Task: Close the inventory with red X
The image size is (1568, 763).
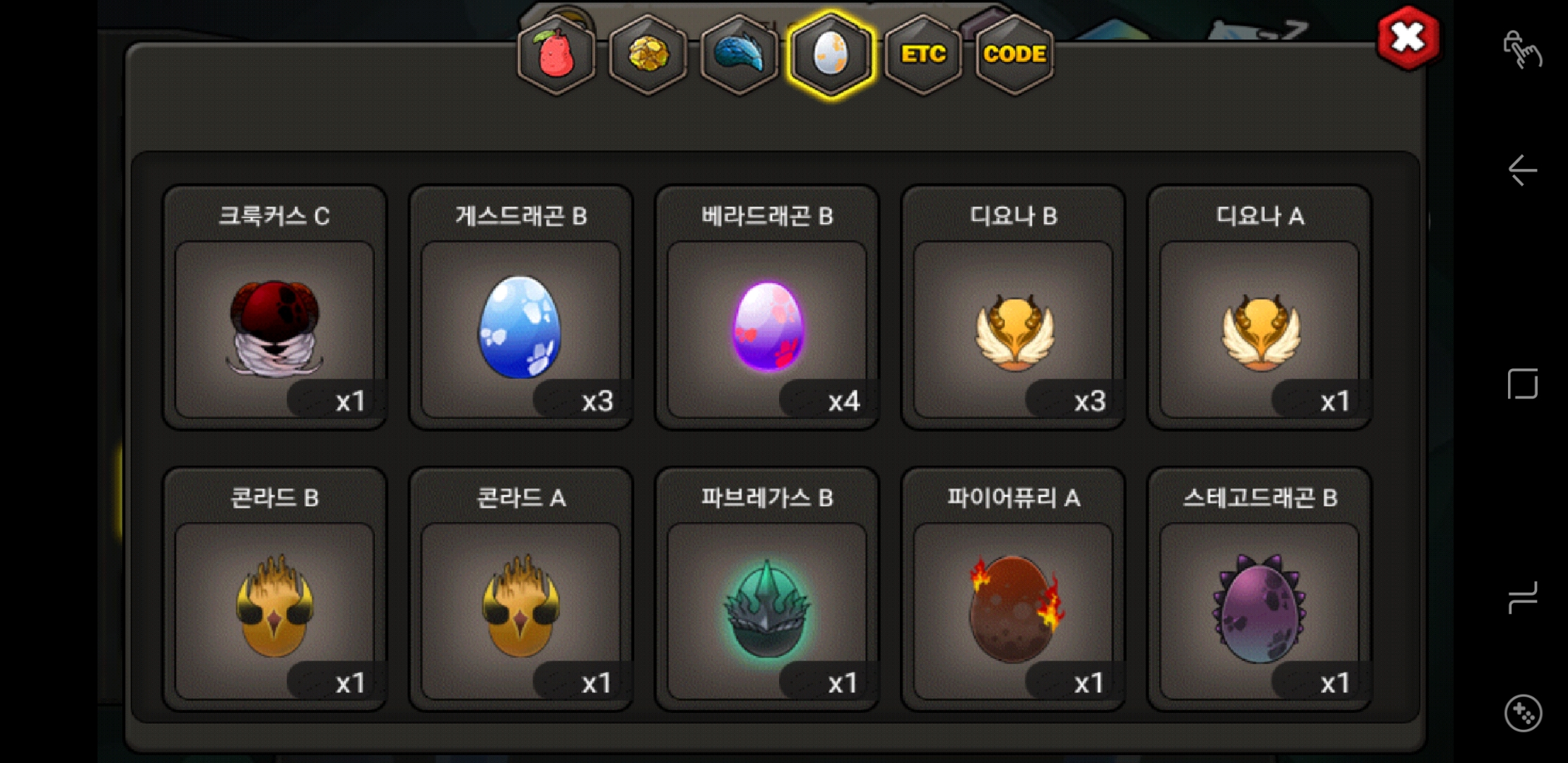Action: coord(1408,38)
